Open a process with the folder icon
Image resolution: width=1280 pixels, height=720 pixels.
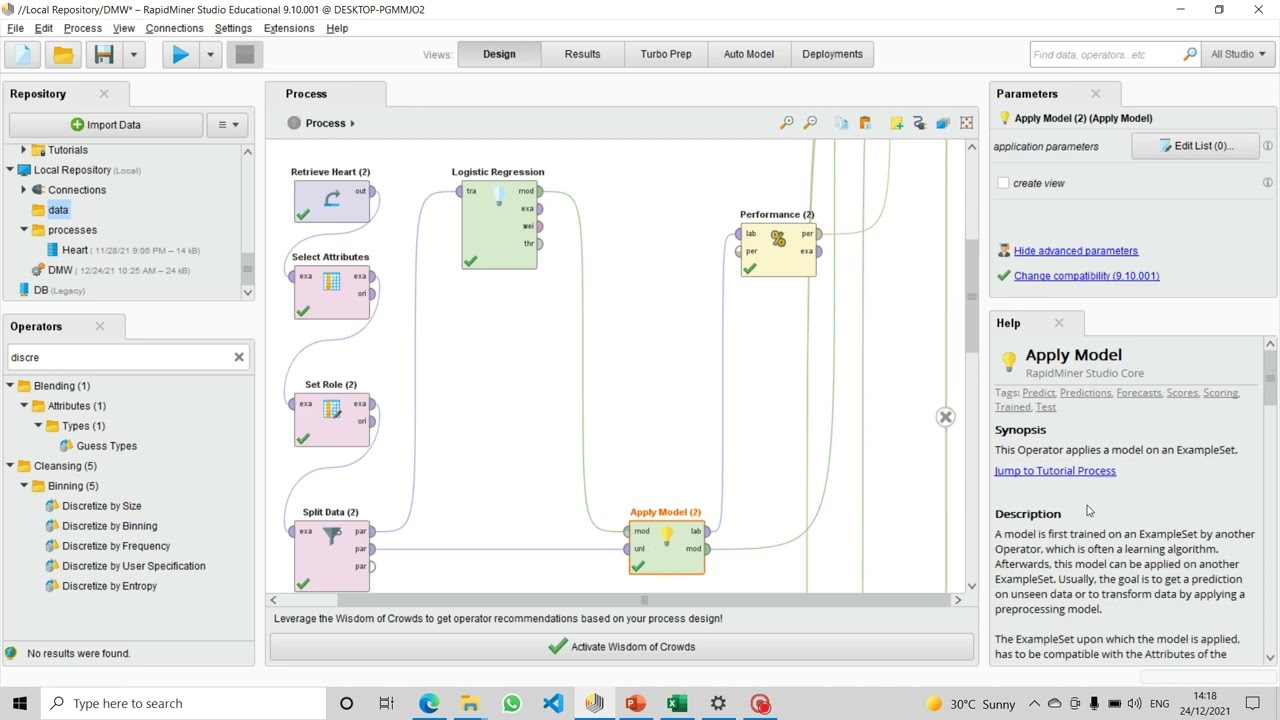click(63, 54)
